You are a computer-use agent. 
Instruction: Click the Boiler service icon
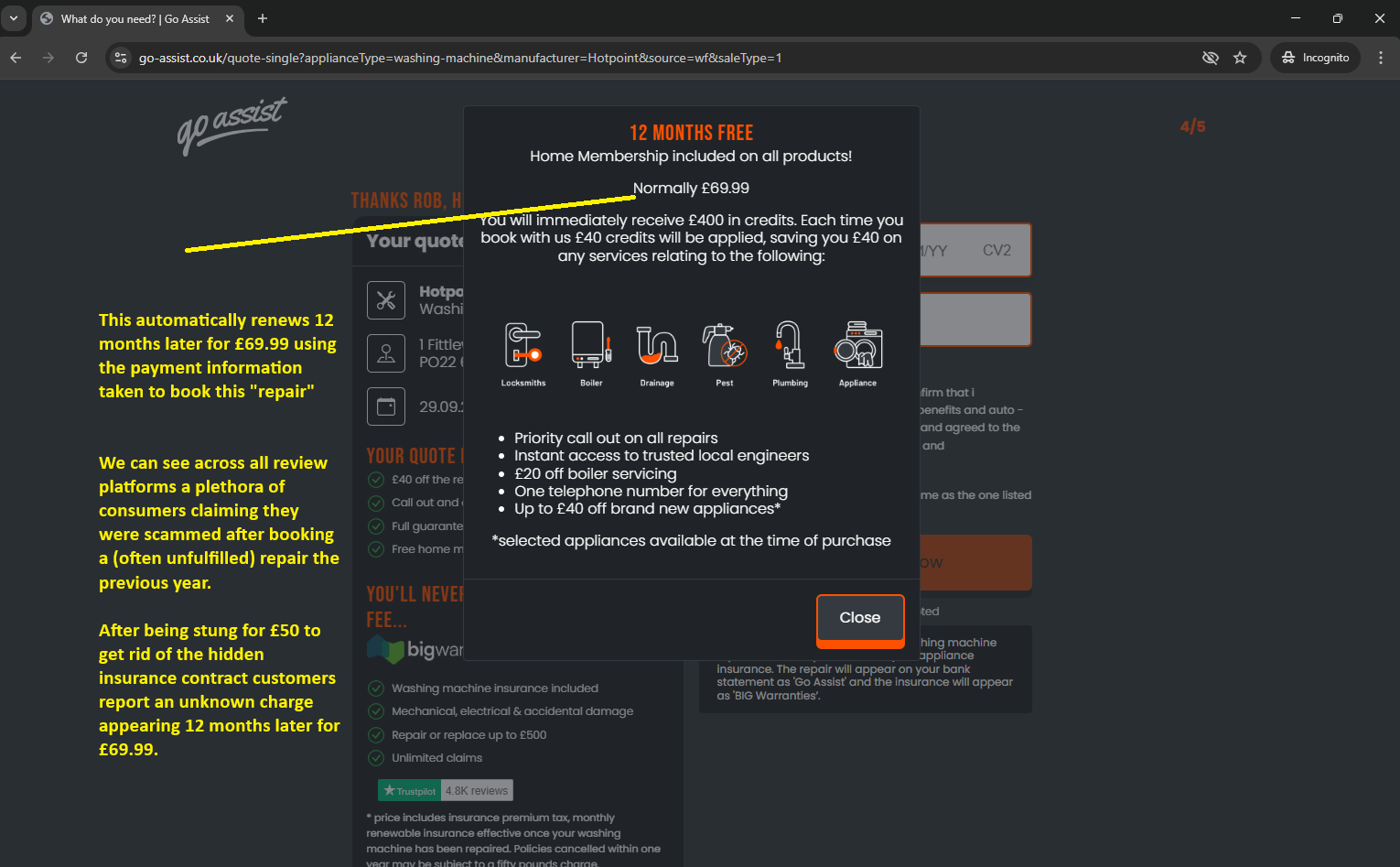[590, 346]
